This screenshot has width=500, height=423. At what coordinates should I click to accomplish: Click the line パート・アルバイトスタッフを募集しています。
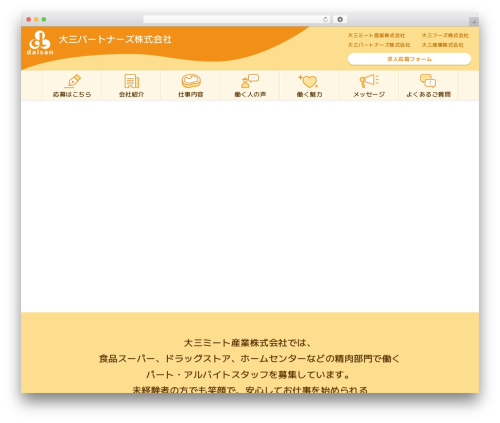coord(248,375)
